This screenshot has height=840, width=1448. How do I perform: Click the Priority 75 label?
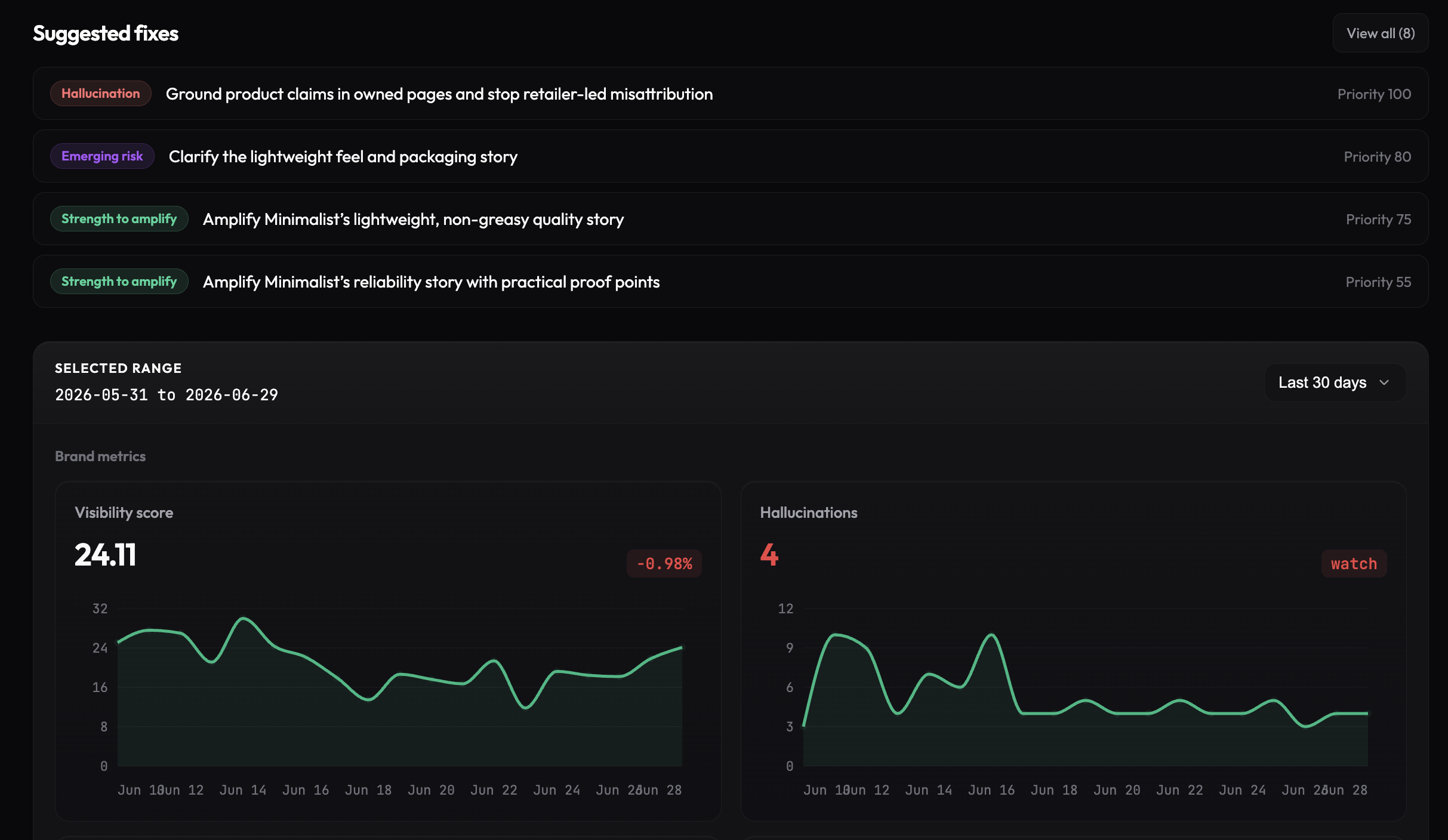point(1378,220)
